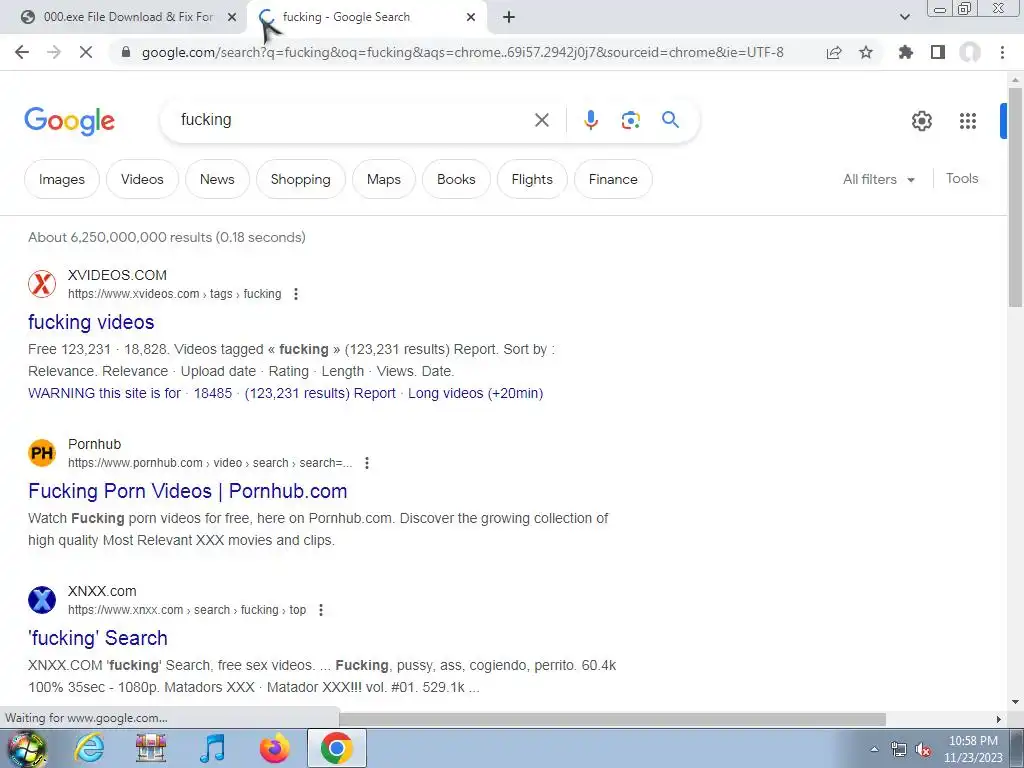Share this page from the address bar
The image size is (1024, 768).
click(x=834, y=52)
